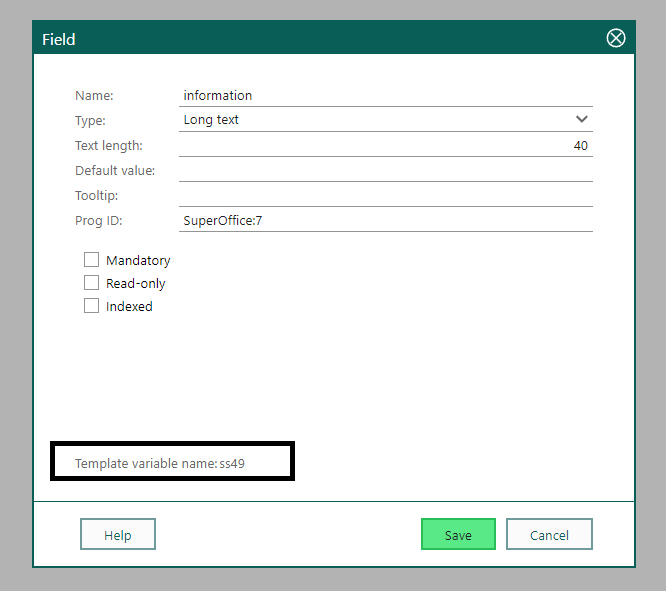This screenshot has width=666, height=591.
Task: Click the "Field" dialog title bar
Action: tap(300, 39)
